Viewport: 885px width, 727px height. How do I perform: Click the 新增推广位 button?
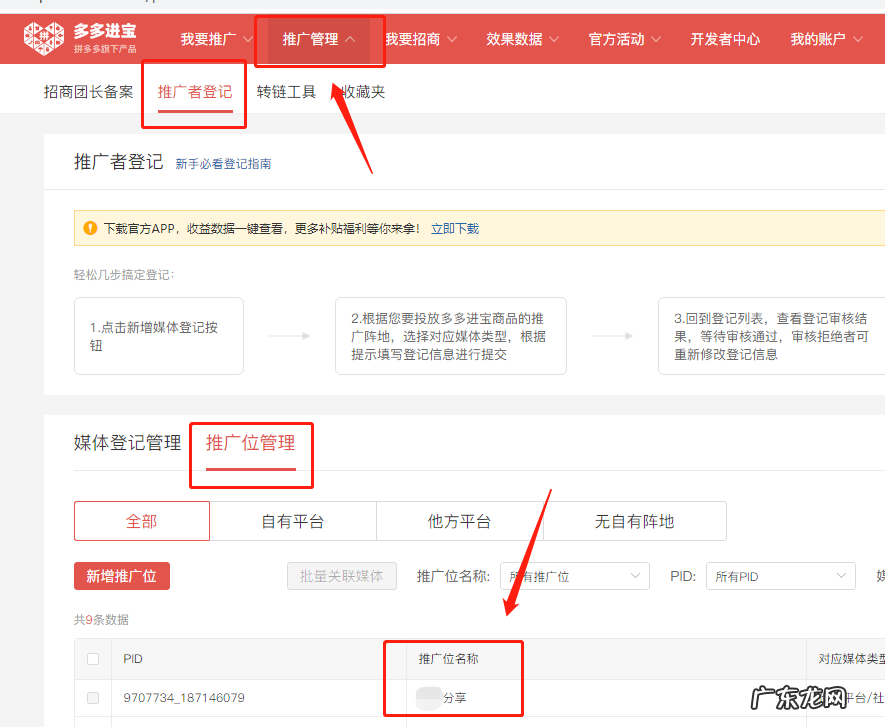[x=121, y=576]
